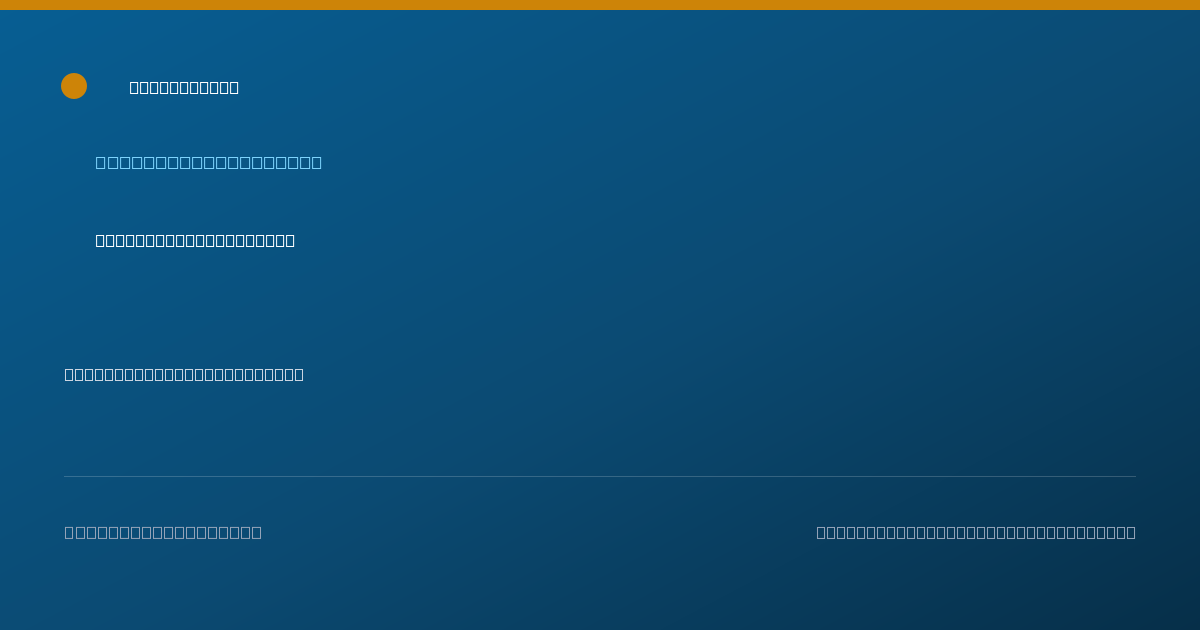Click the last glyph of the light-blue heading

coord(316,162)
